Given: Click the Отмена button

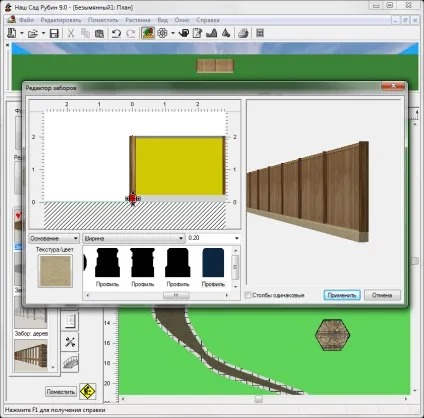Looking at the screenshot, I should [x=382, y=295].
